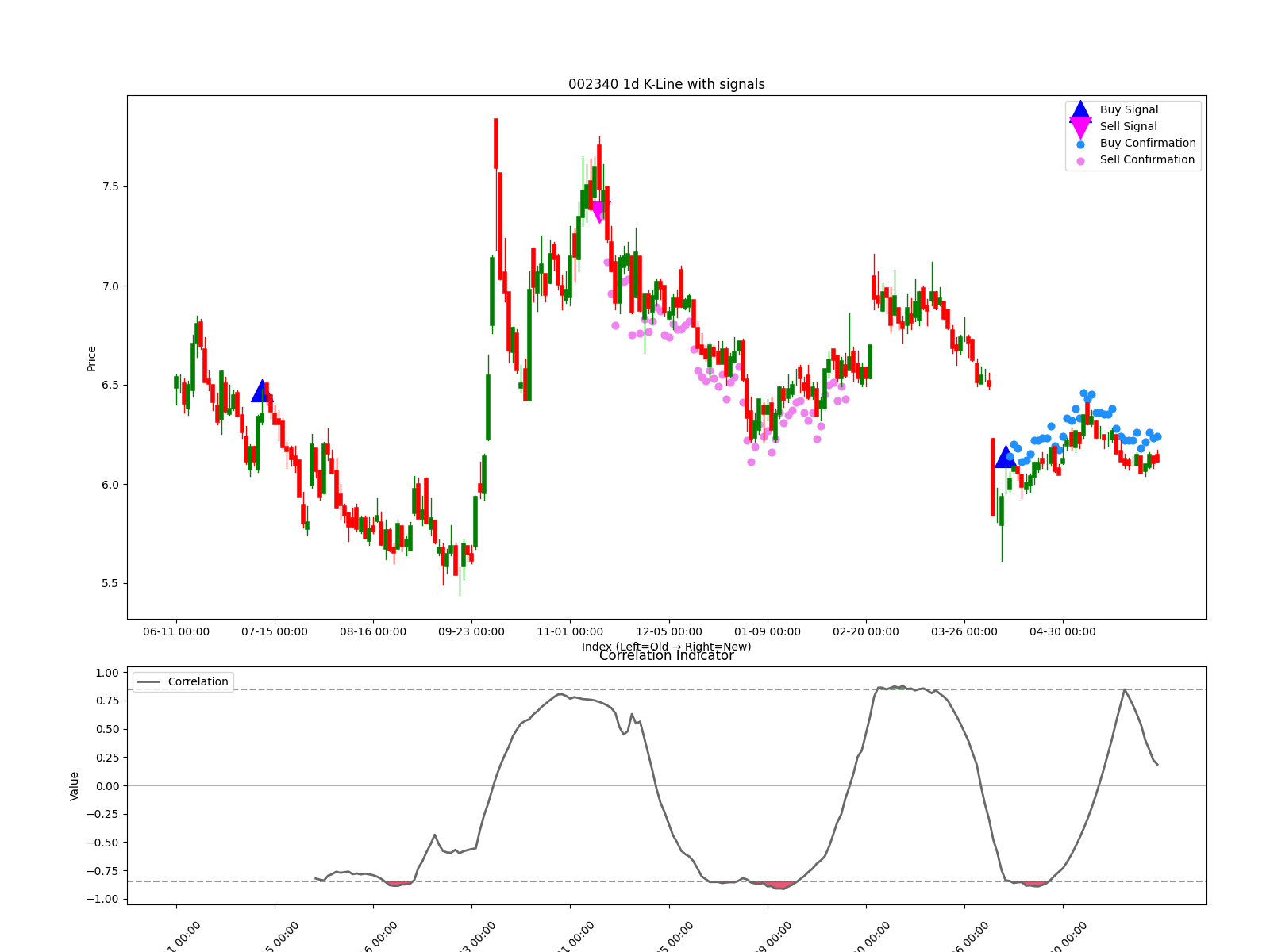Click the 'Buy Signal' legend label
This screenshot has width=1270, height=952.
click(x=1129, y=109)
